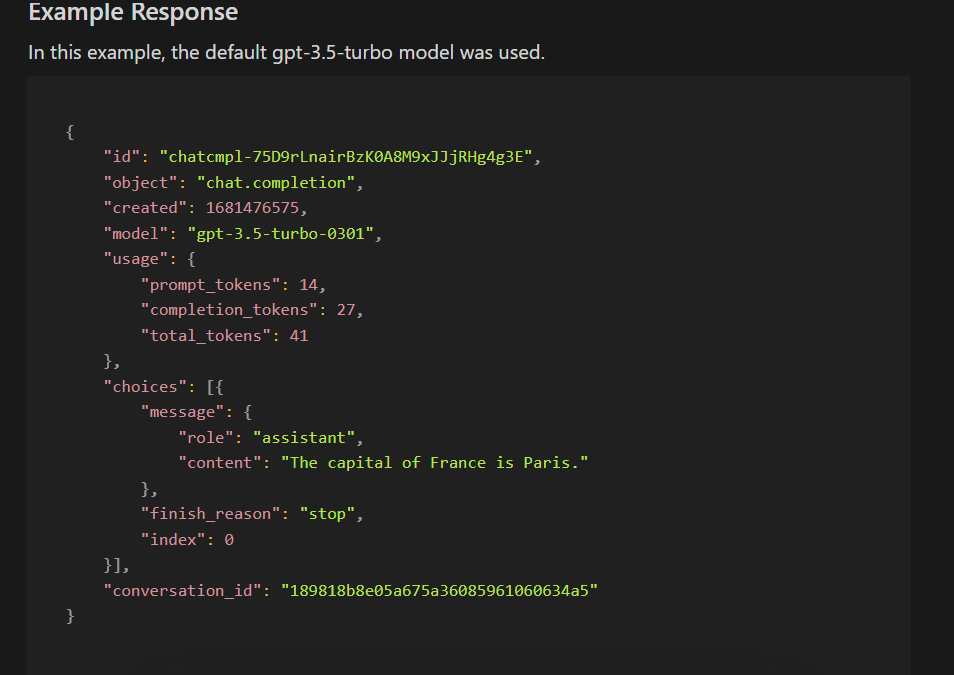Viewport: 954px width, 675px height.
Task: Click the "stop" finish reason value
Action: 327,514
